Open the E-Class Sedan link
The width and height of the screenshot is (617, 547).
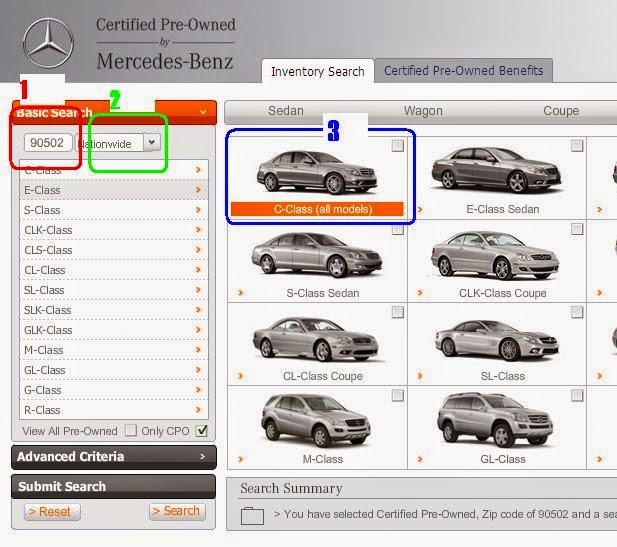click(x=502, y=209)
